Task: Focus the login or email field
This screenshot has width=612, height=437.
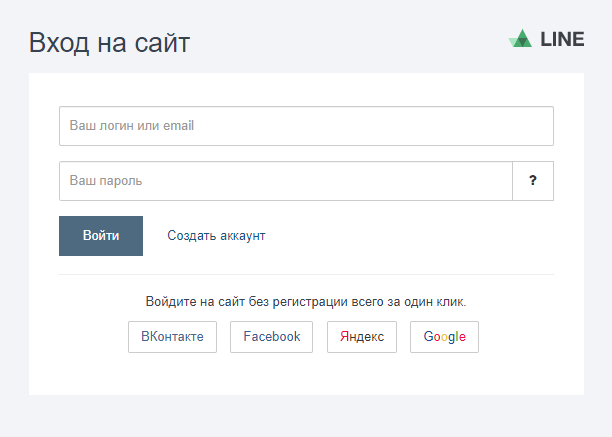Action: (306, 126)
